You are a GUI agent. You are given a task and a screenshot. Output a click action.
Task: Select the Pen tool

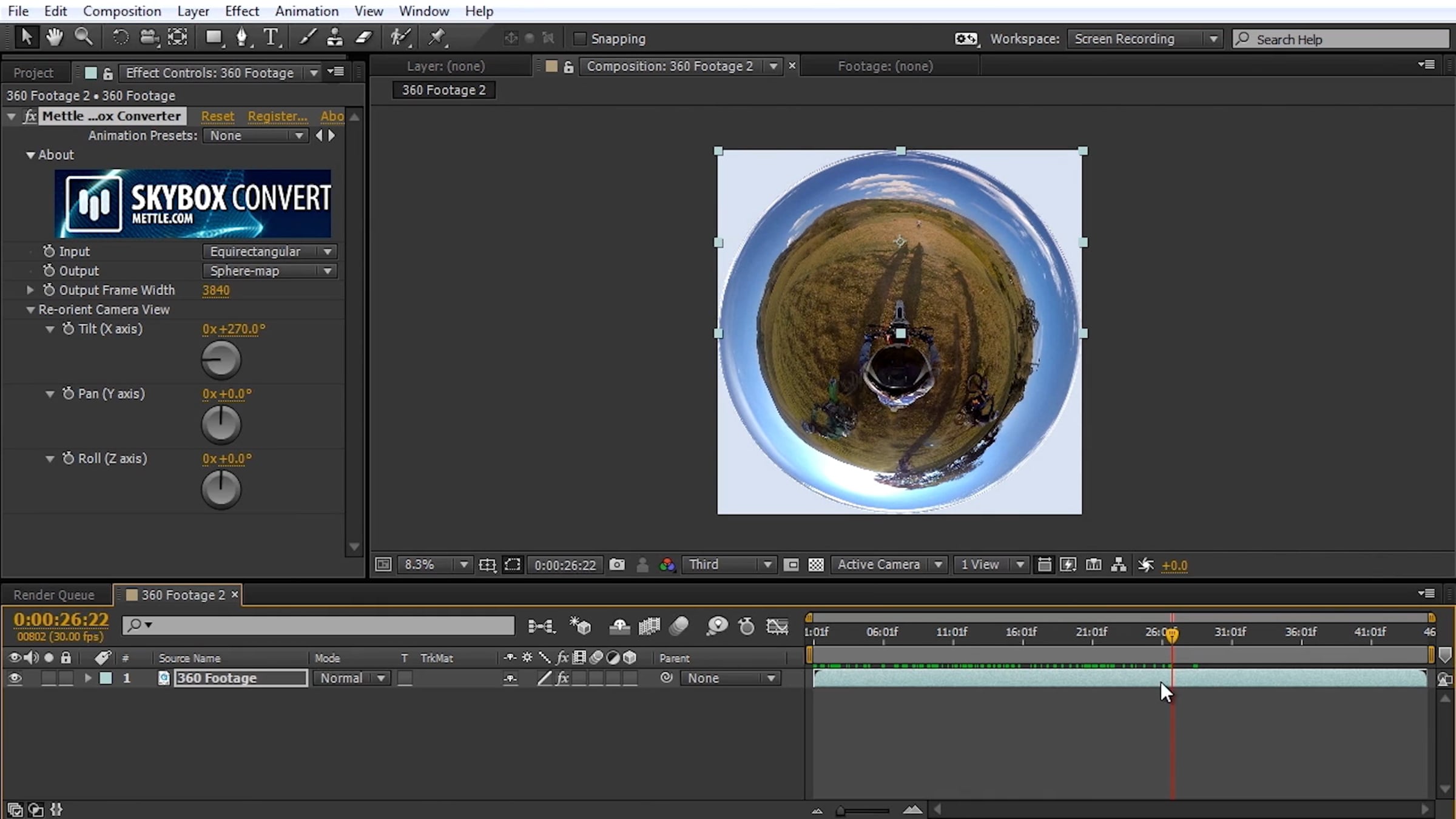(241, 38)
